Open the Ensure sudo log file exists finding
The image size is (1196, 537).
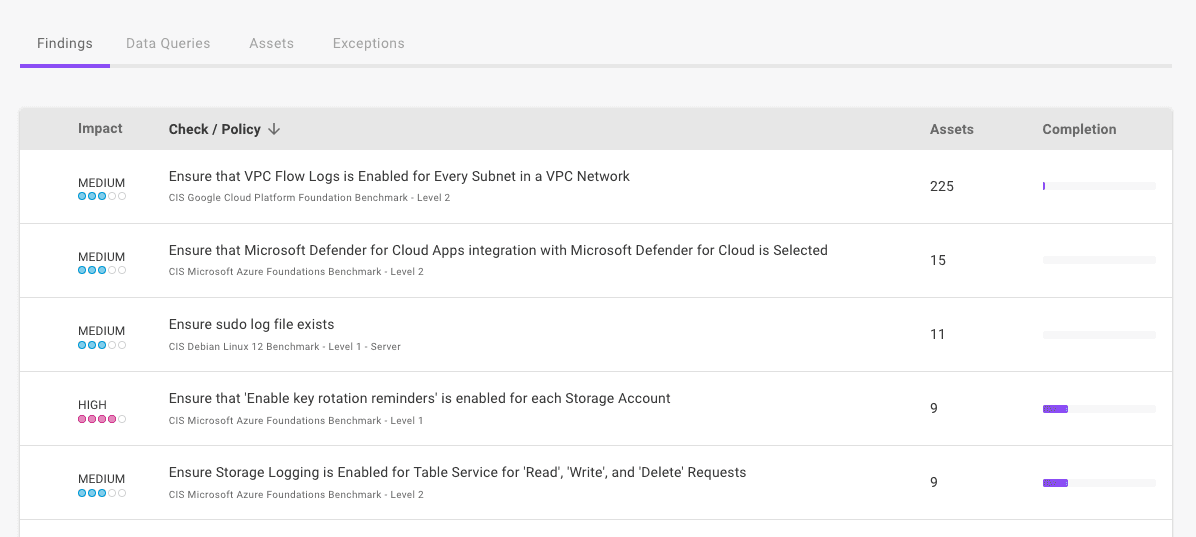click(251, 324)
